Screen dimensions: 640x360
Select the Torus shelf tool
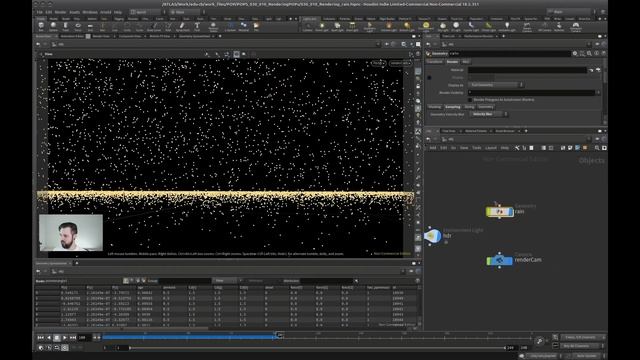pos(78,27)
